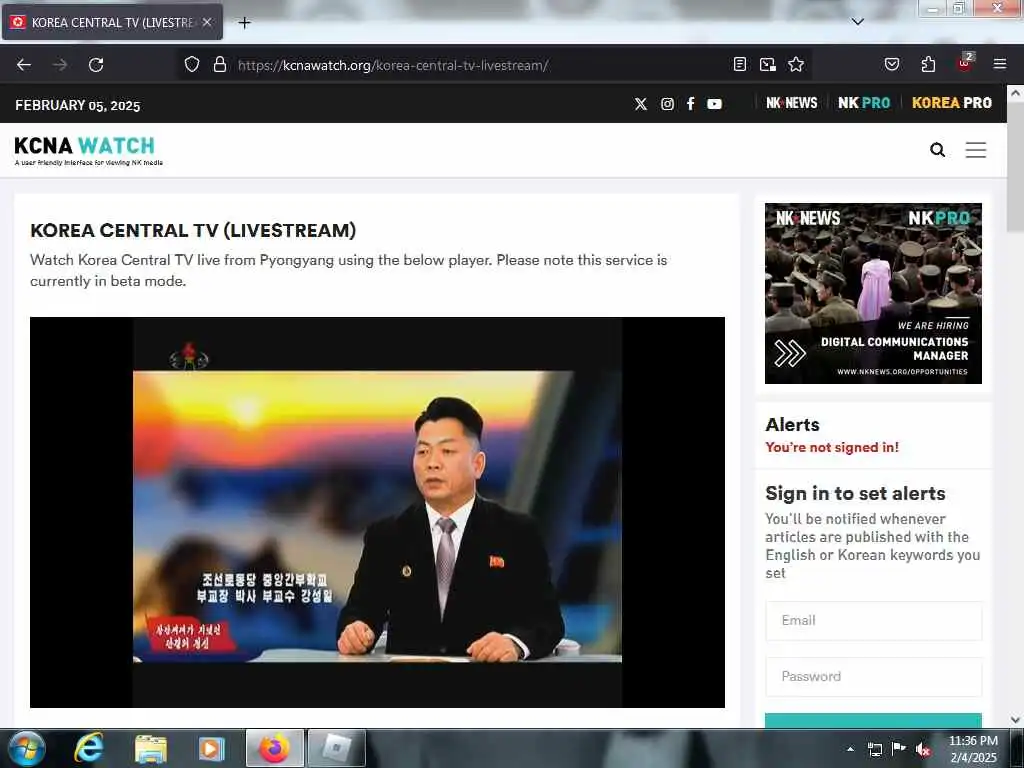Click the livestream video player
This screenshot has height=768, width=1024.
[377, 512]
